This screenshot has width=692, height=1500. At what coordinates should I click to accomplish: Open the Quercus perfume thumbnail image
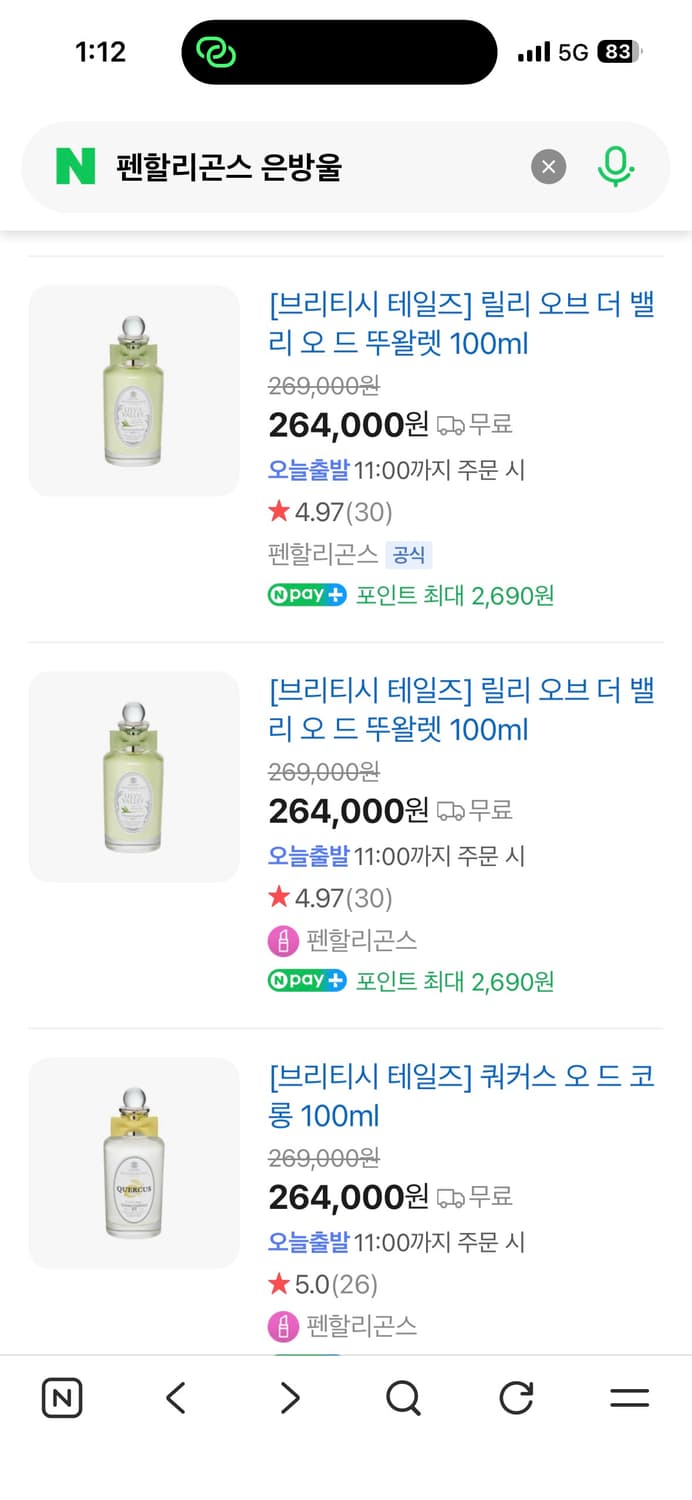pyautogui.click(x=133, y=1163)
